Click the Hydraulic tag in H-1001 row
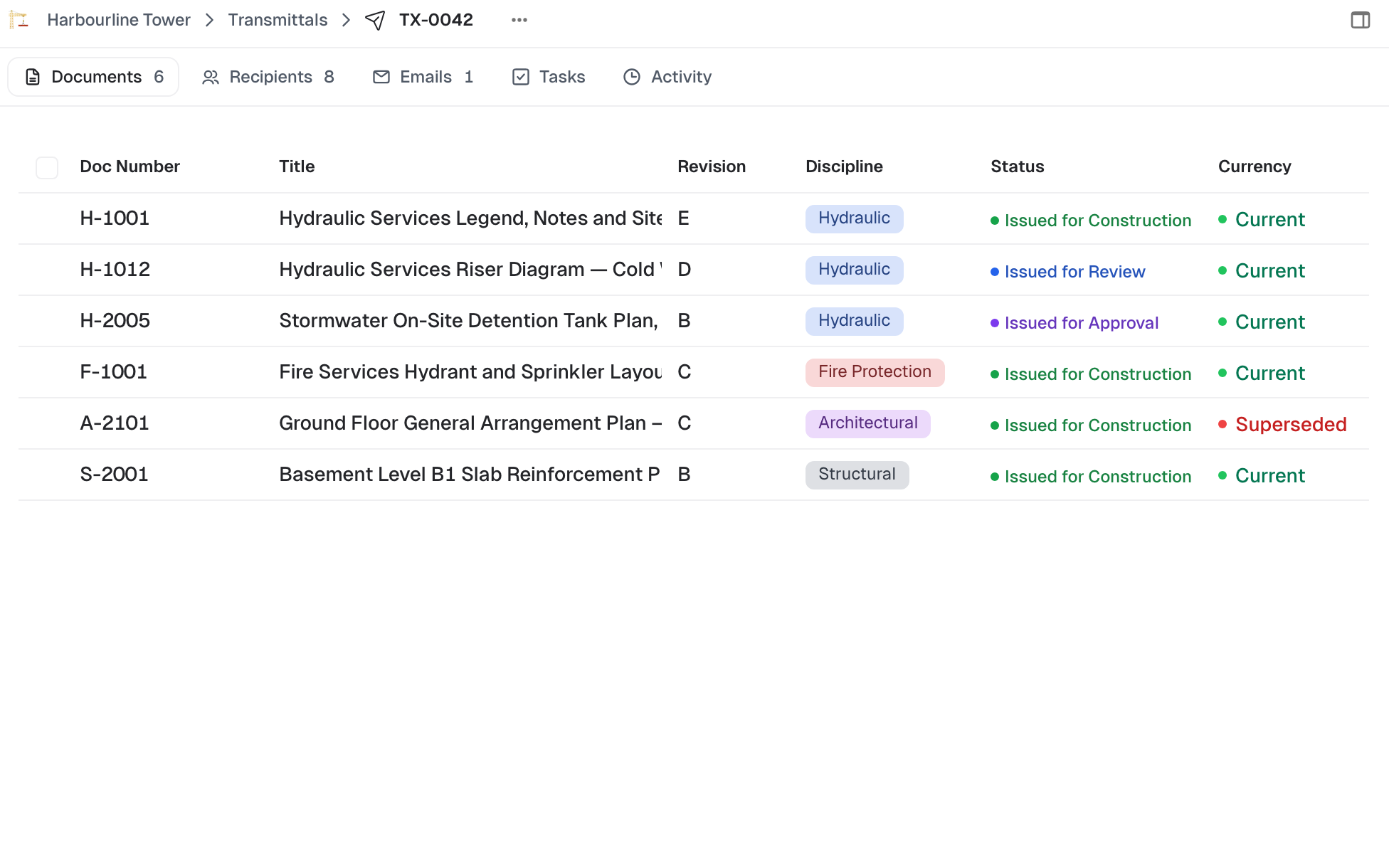The width and height of the screenshot is (1389, 868). pos(854,218)
